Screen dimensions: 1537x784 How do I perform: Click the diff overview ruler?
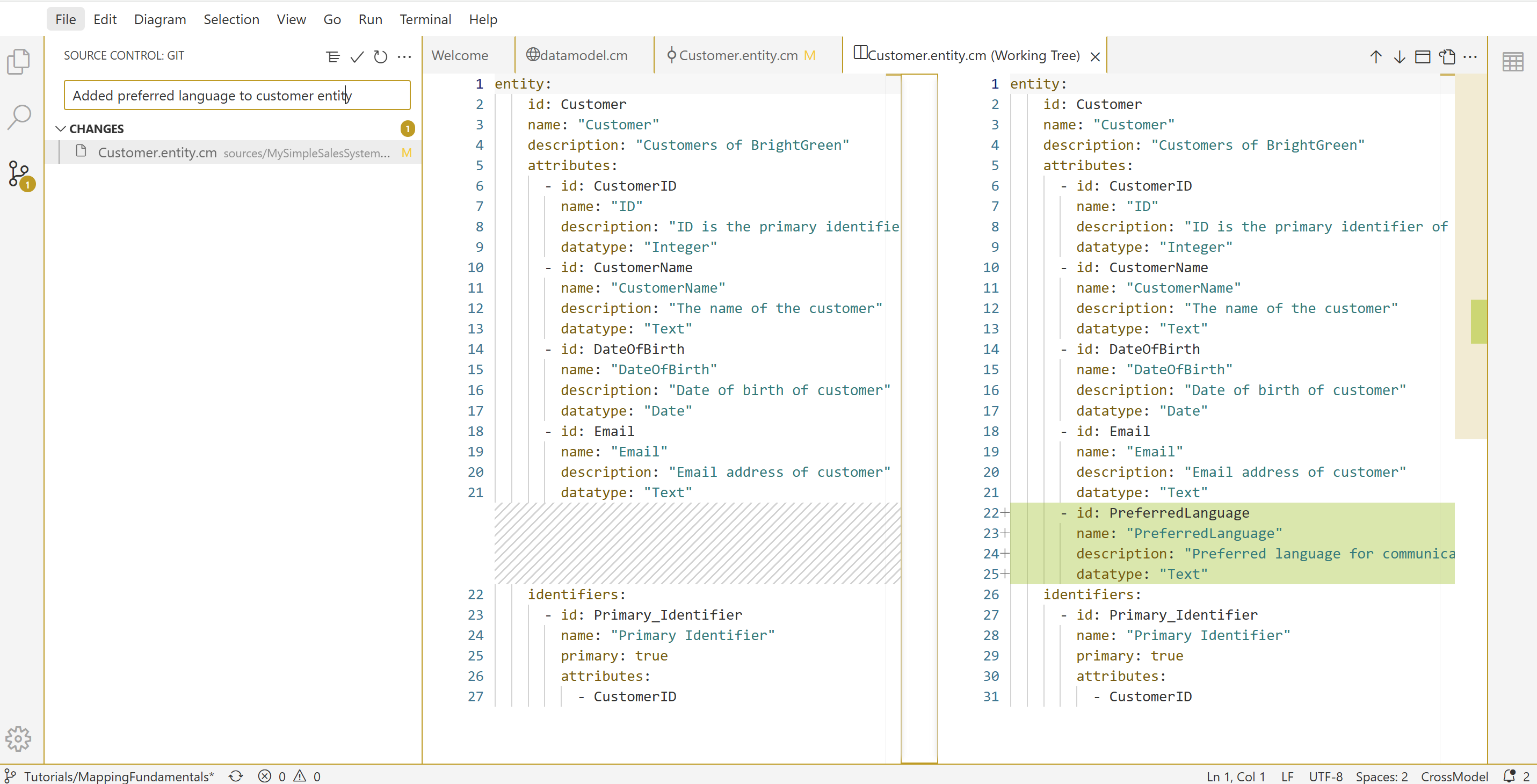1470,322
